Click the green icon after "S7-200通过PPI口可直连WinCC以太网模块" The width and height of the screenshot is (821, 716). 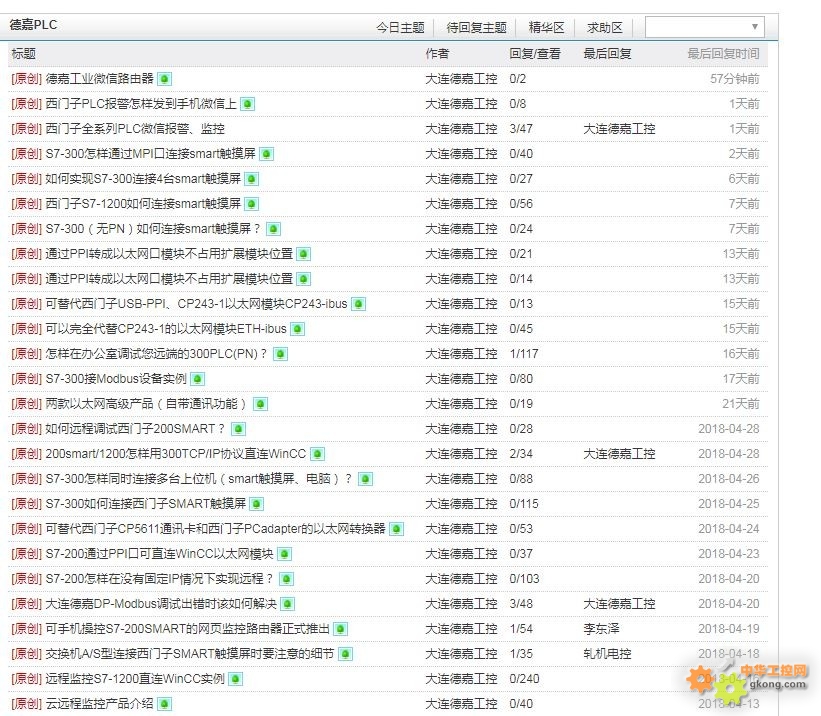click(x=284, y=554)
